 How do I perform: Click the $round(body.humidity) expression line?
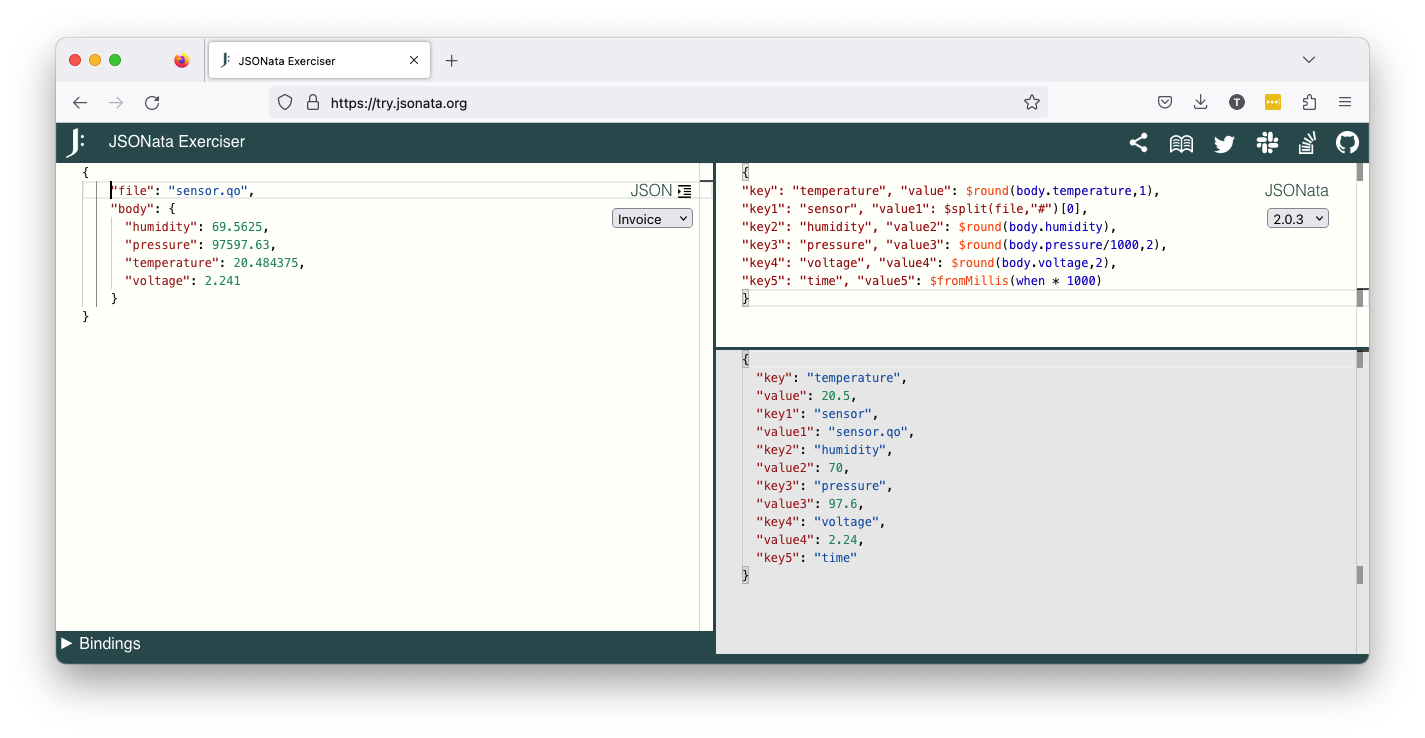(929, 226)
